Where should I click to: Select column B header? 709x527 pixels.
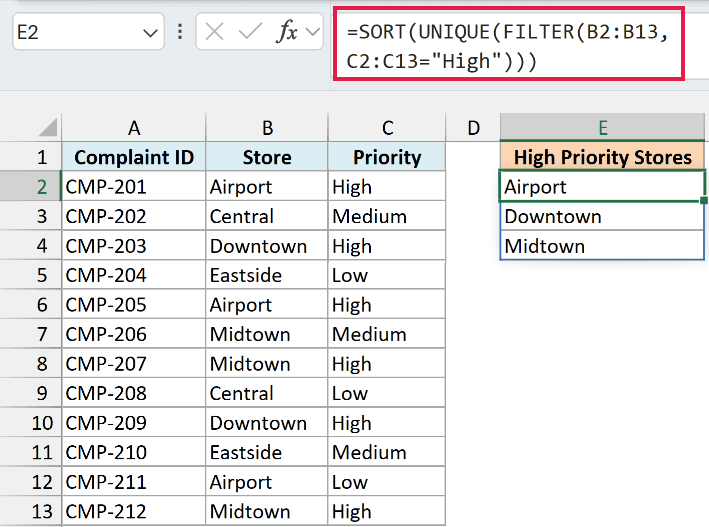click(x=267, y=128)
